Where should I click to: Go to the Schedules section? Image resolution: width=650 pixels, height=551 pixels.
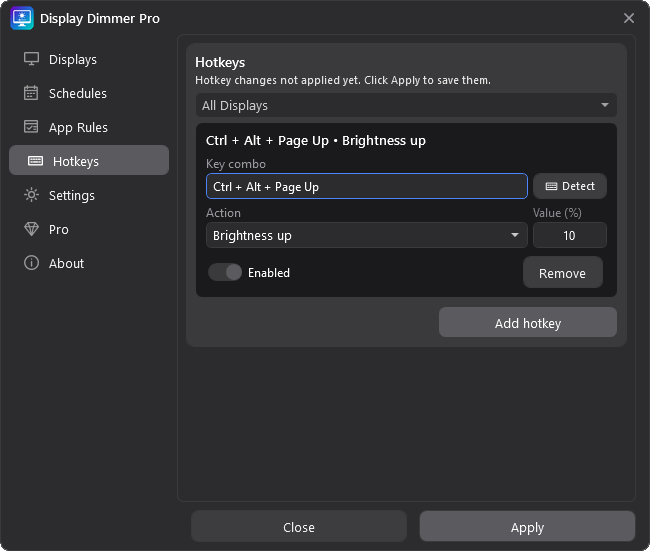[x=89, y=93]
